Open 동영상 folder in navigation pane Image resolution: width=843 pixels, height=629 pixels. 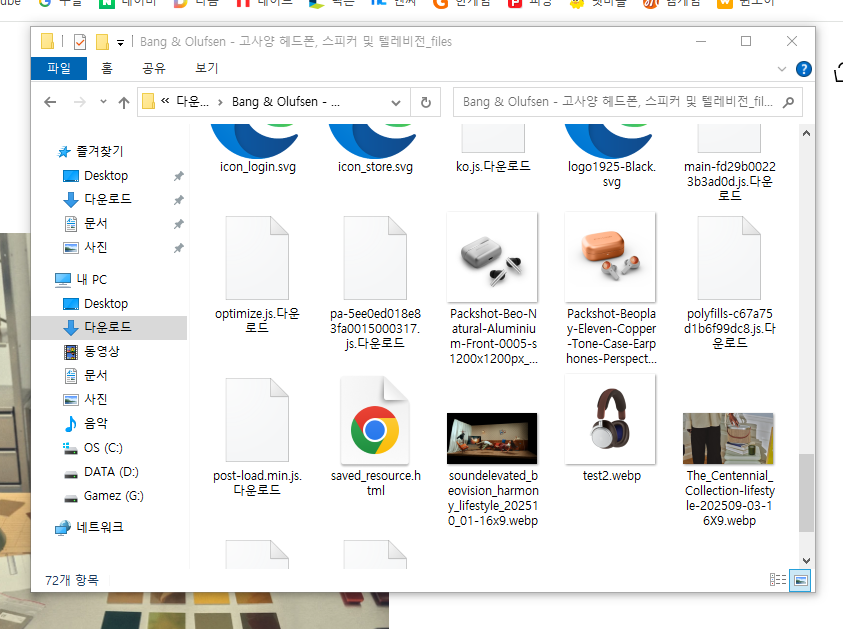tap(102, 352)
